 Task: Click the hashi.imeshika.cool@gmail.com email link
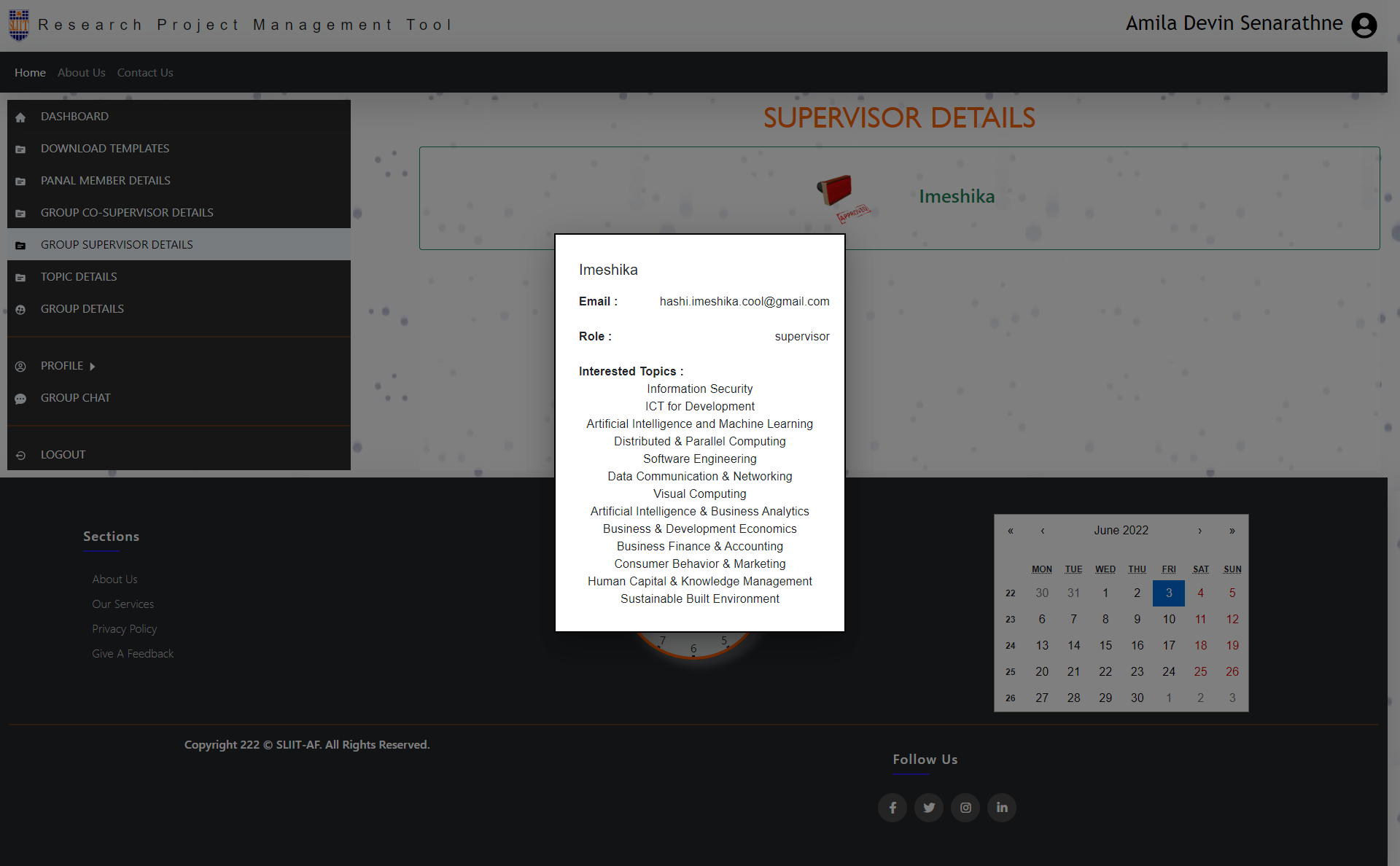[x=743, y=301]
